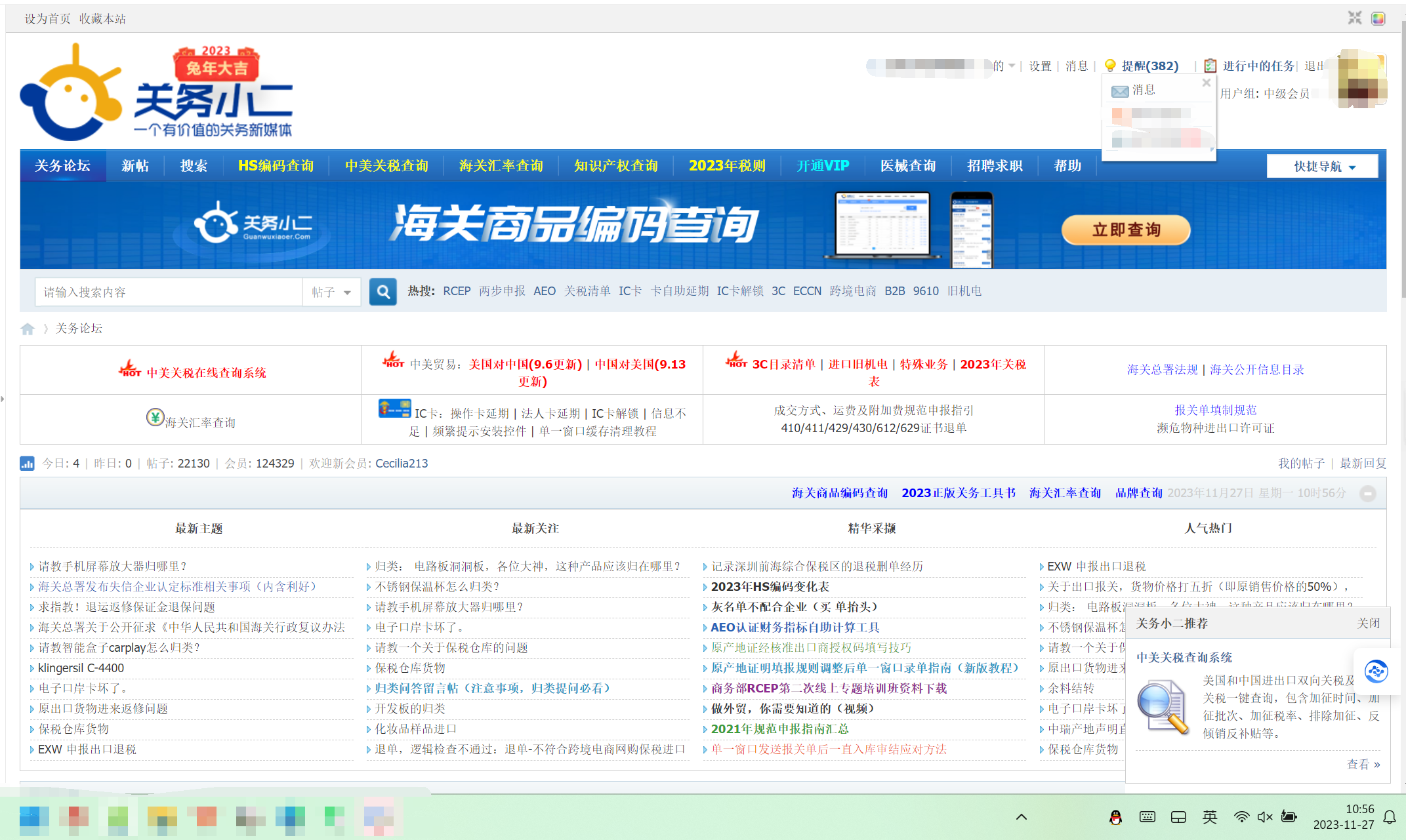Open the 关务论坛 nav tab
This screenshot has width=1406, height=840.
pos(62,165)
